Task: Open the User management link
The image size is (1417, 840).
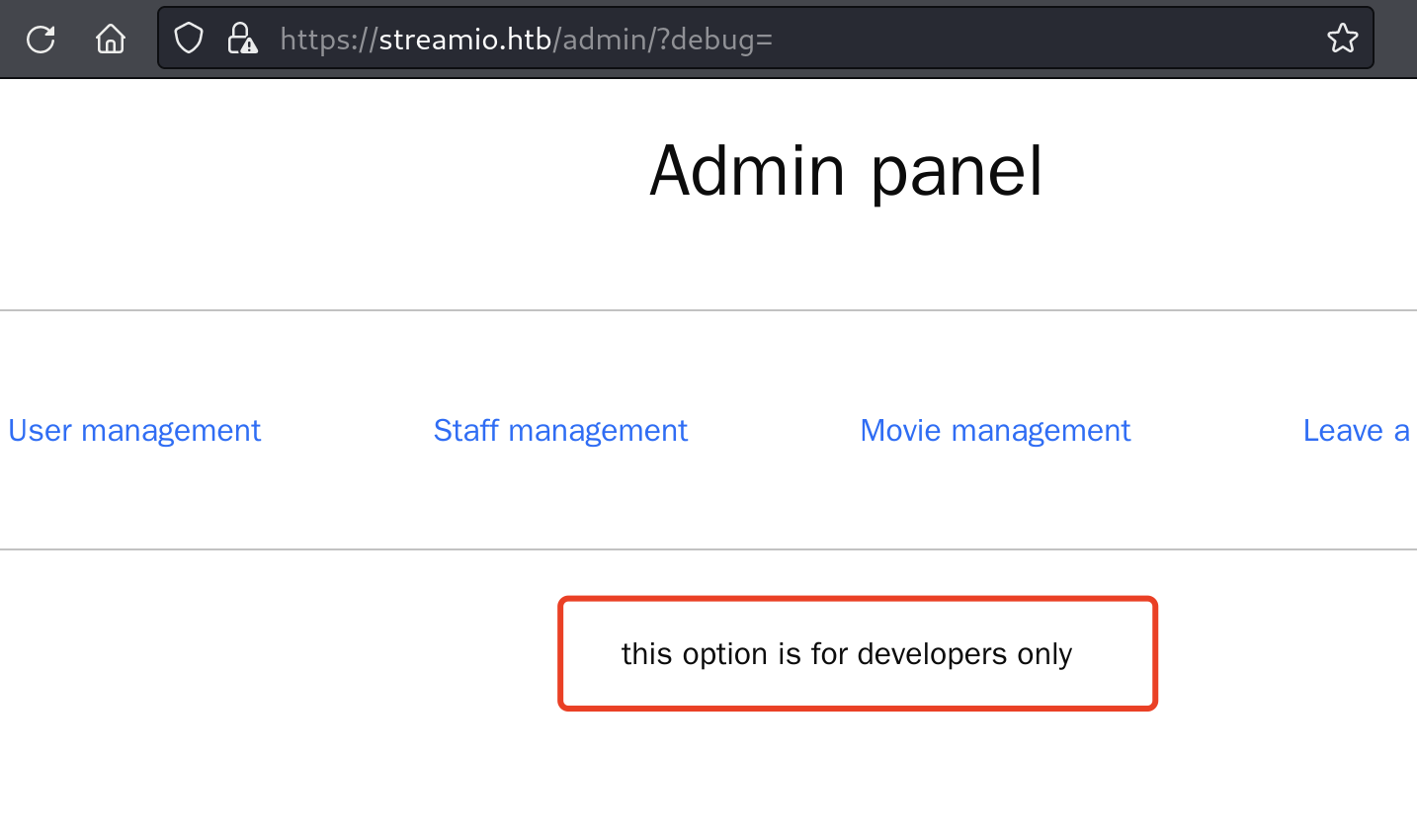Action: (x=134, y=431)
